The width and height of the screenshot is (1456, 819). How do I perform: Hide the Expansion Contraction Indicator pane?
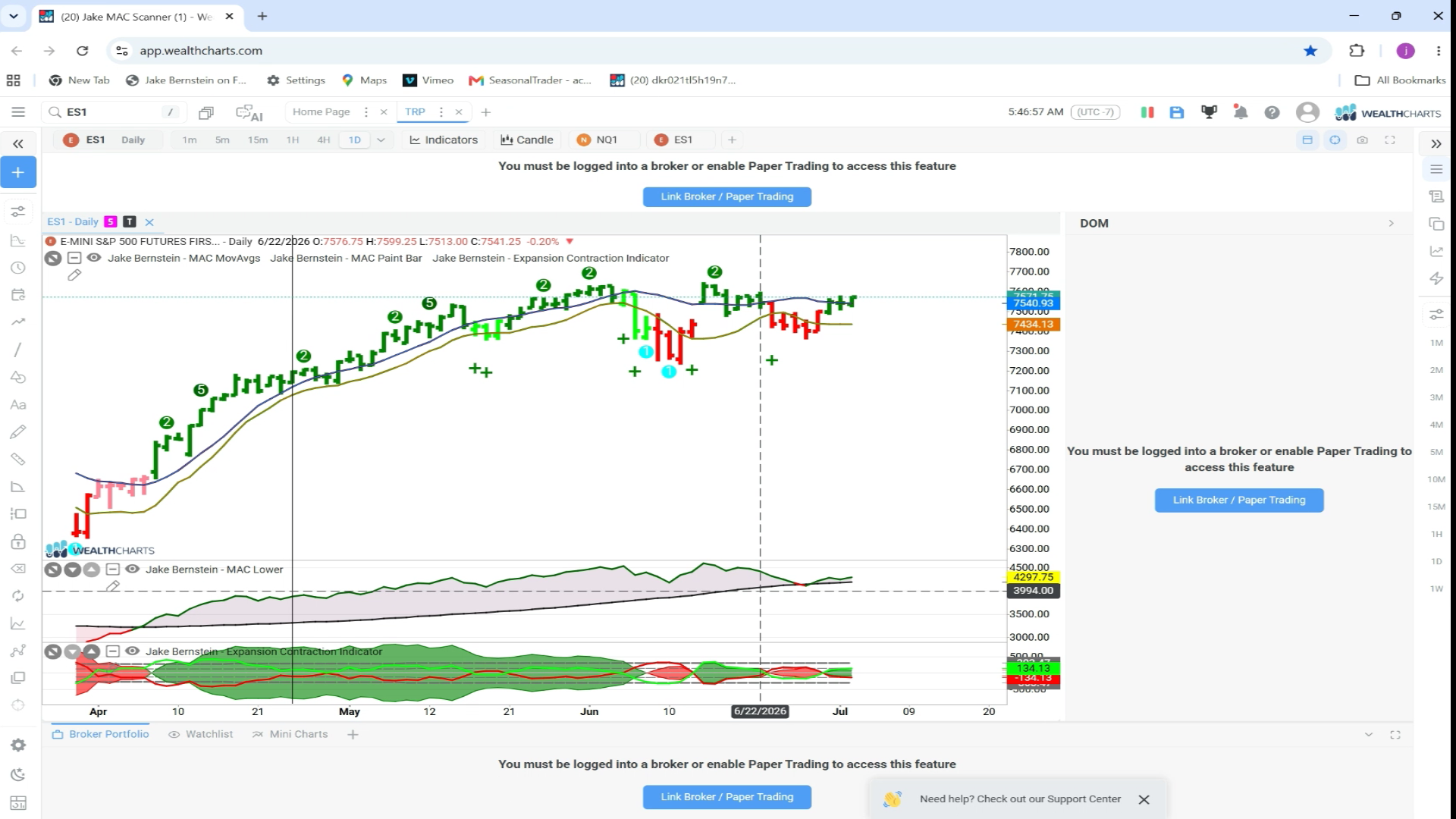(132, 651)
